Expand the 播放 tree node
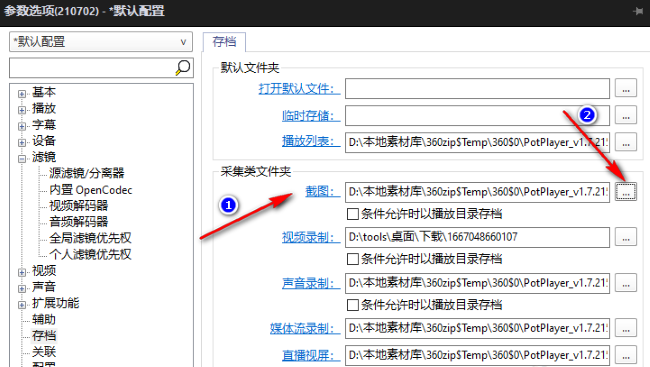 click(22, 110)
